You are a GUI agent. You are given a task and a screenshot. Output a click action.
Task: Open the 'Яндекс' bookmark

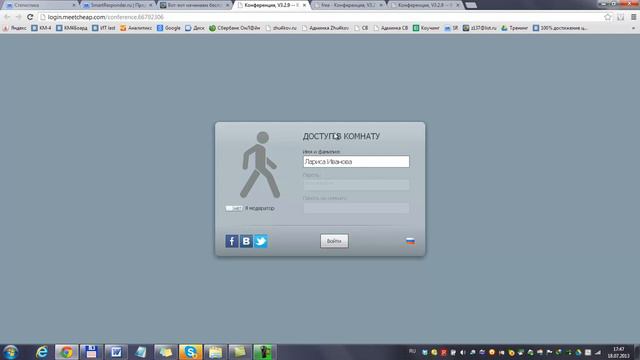click(x=15, y=28)
